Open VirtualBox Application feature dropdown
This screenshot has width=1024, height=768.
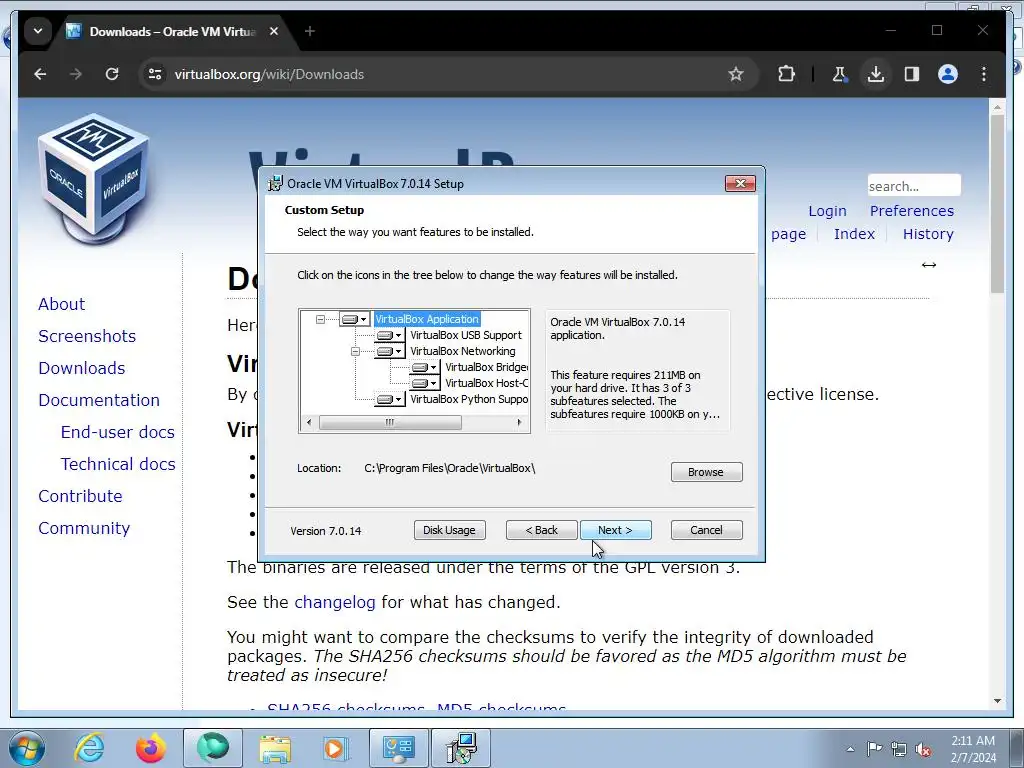pyautogui.click(x=355, y=319)
